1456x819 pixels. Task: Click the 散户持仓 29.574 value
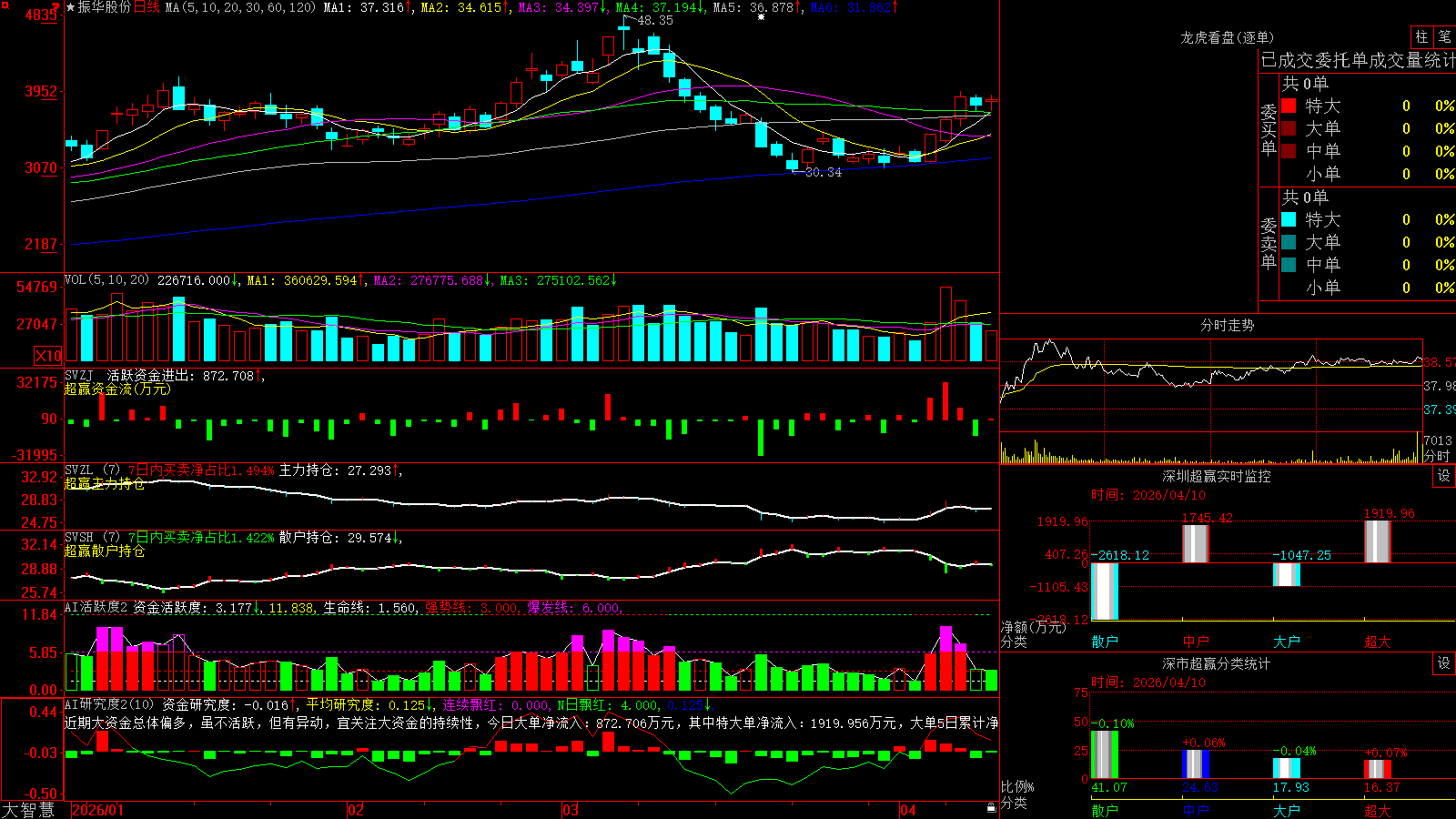340,538
